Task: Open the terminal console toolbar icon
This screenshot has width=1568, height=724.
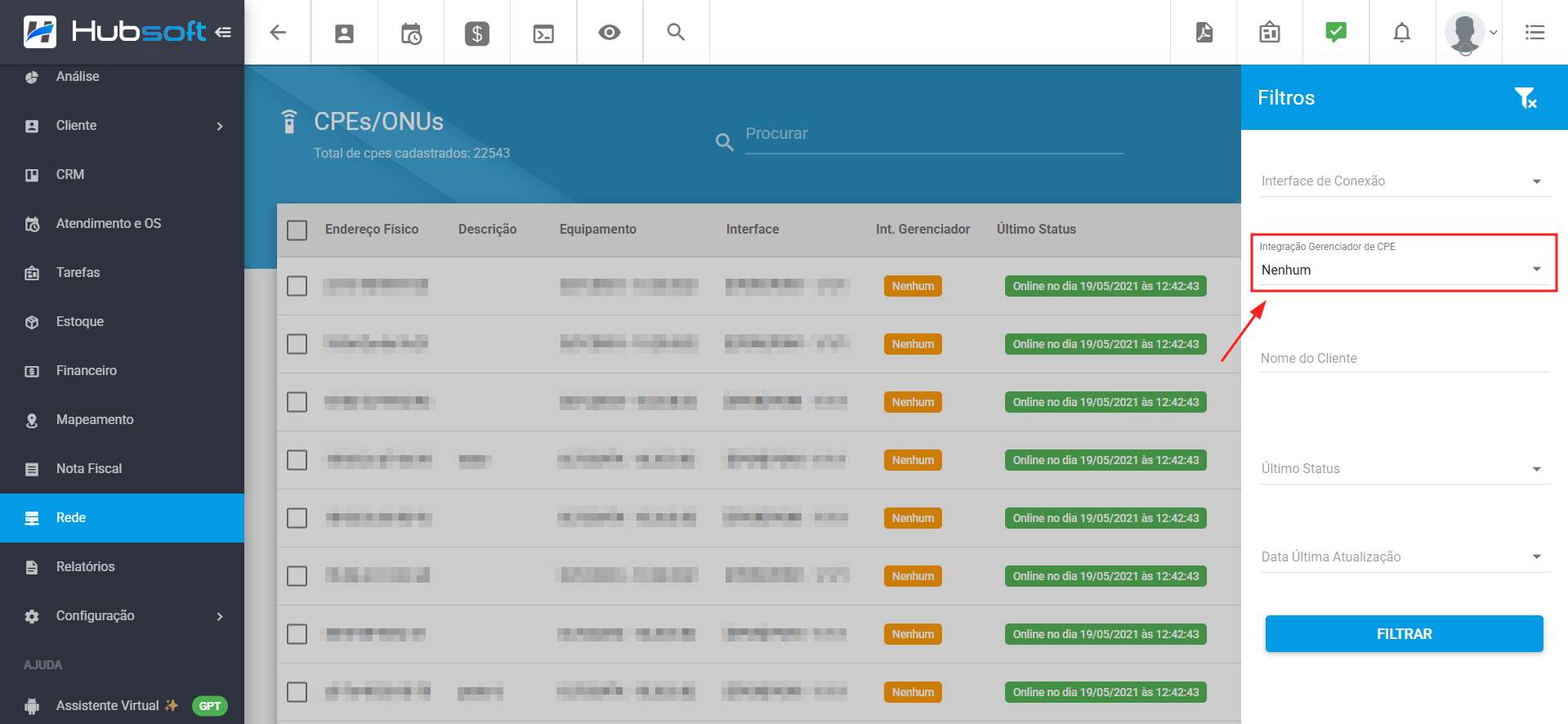Action: point(543,34)
